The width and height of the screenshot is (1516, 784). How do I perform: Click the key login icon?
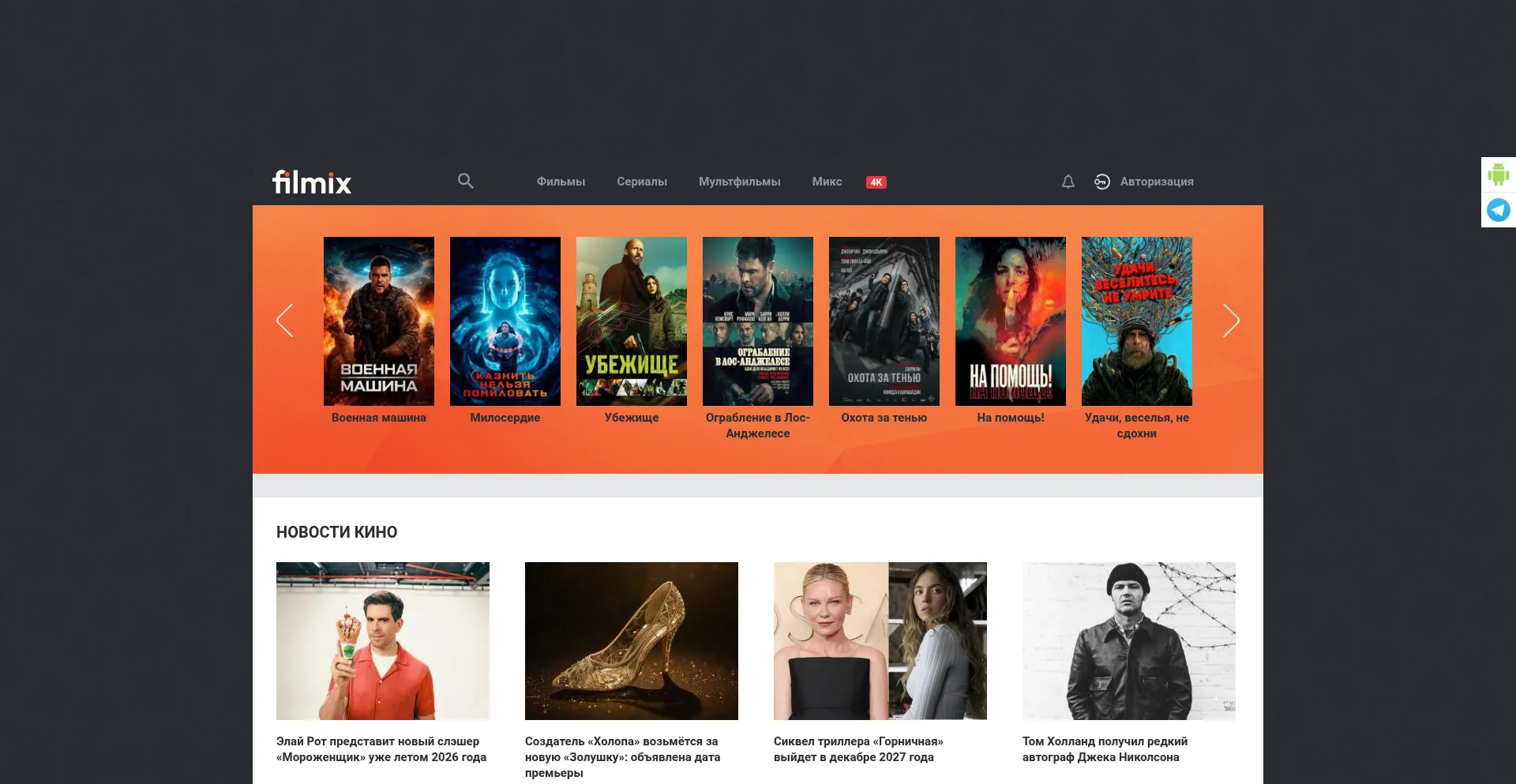click(1102, 182)
